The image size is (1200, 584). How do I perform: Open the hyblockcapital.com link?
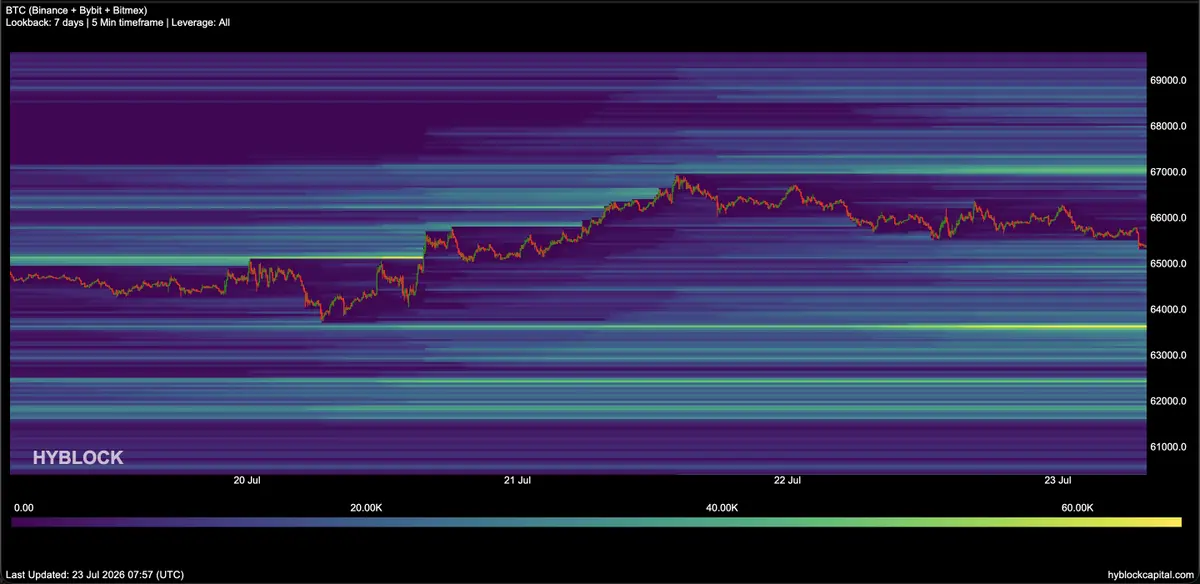[1152, 575]
